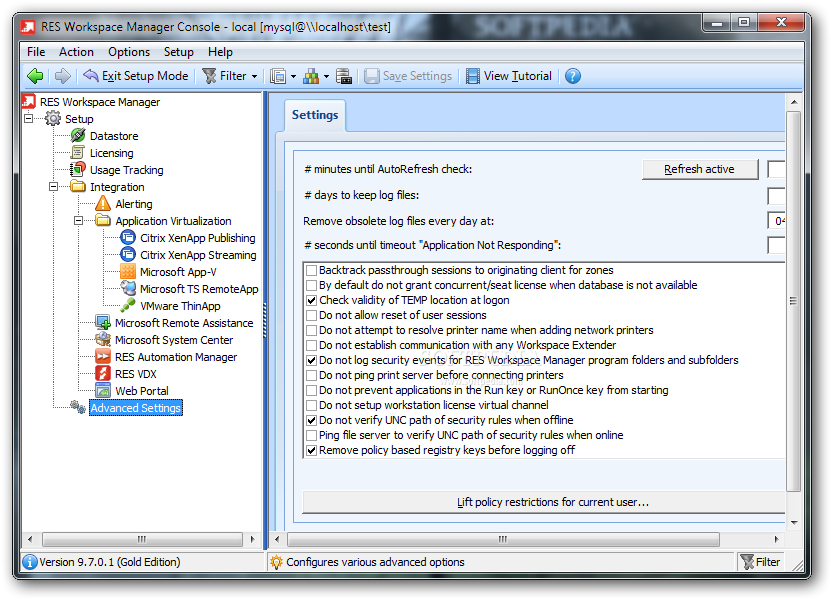Screen dimensions: 832x600
Task: Click the RES Workspace Manager root icon
Action: tap(29, 101)
